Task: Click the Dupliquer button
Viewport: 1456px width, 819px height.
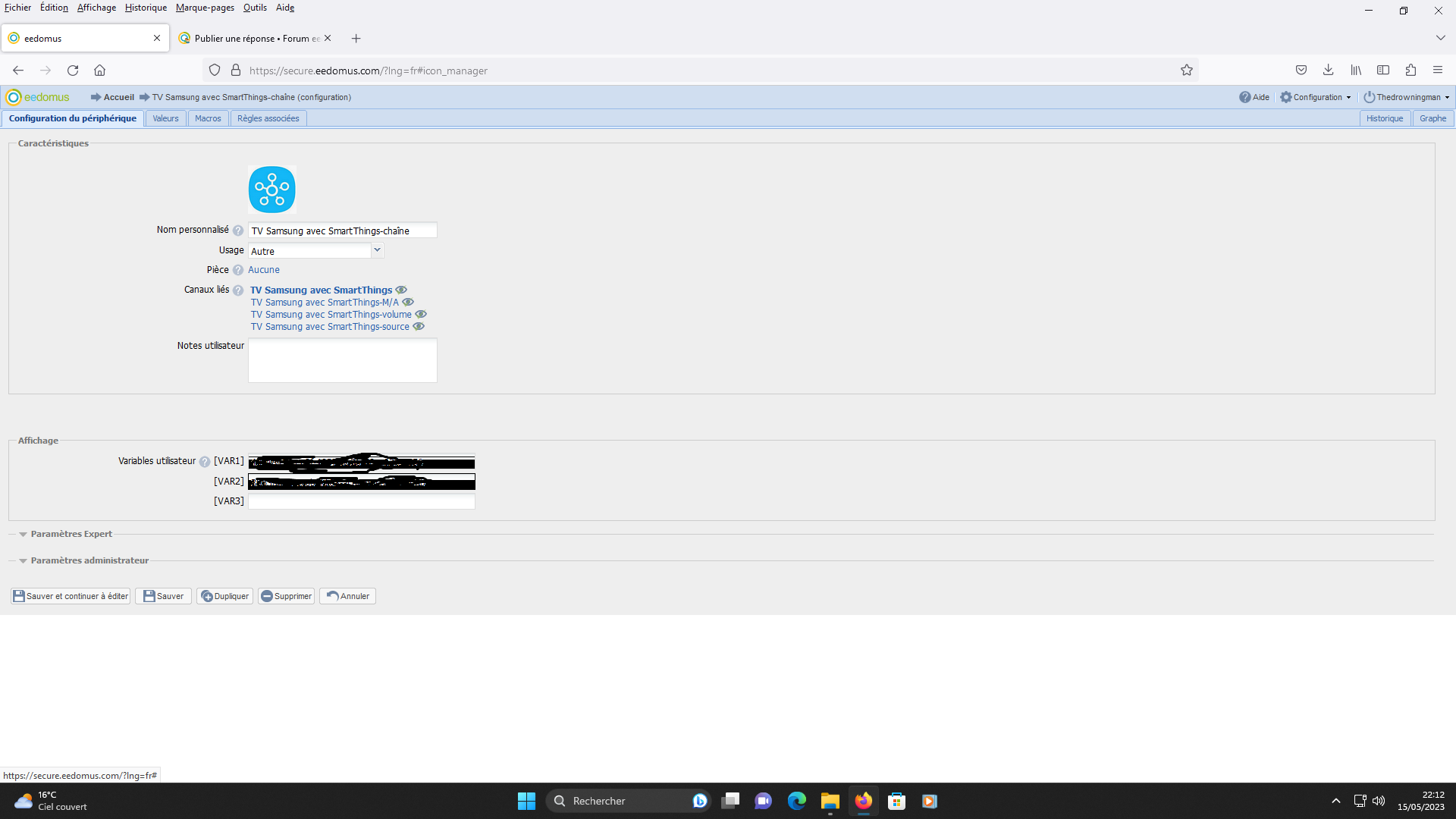Action: pos(224,596)
